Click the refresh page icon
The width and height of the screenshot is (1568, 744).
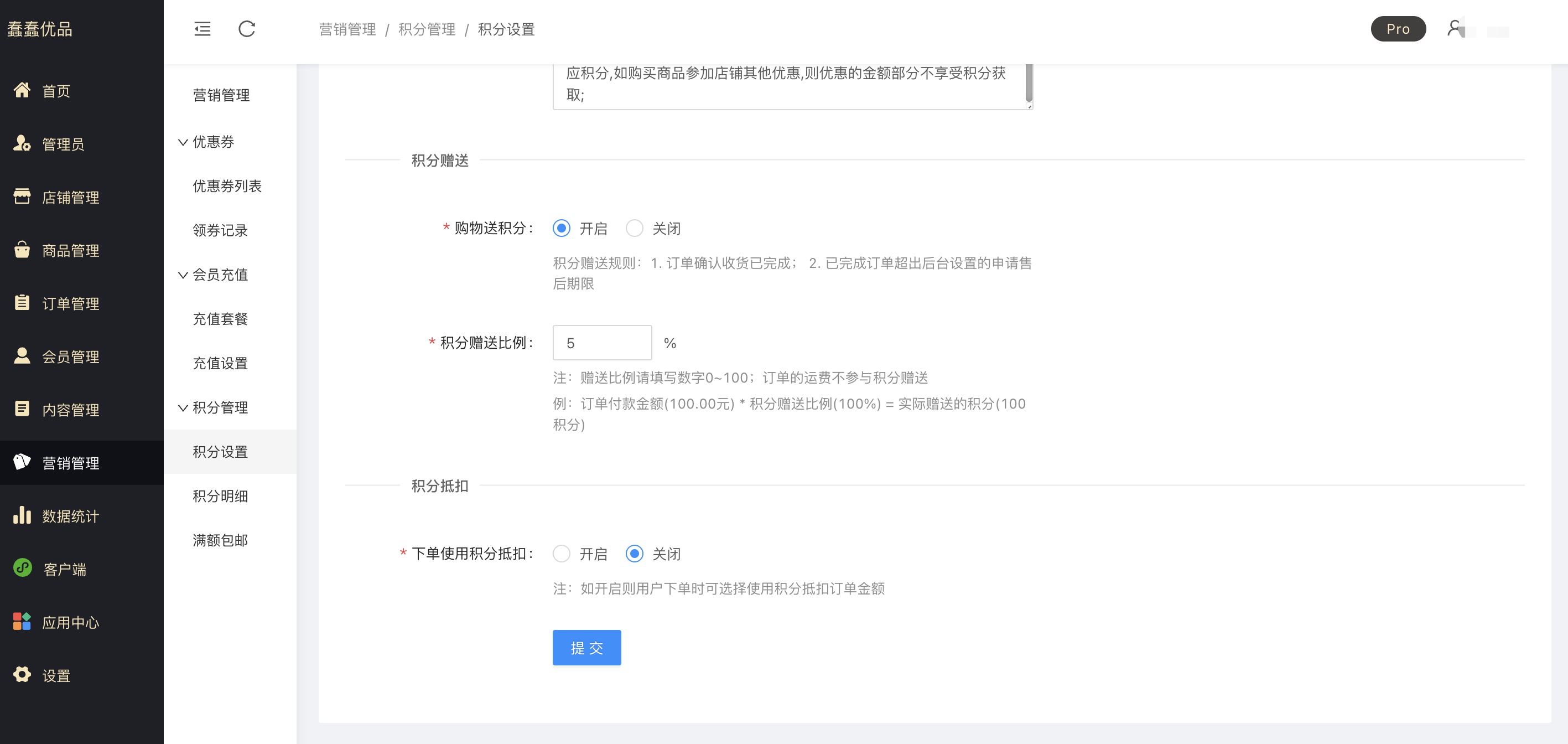pyautogui.click(x=247, y=29)
